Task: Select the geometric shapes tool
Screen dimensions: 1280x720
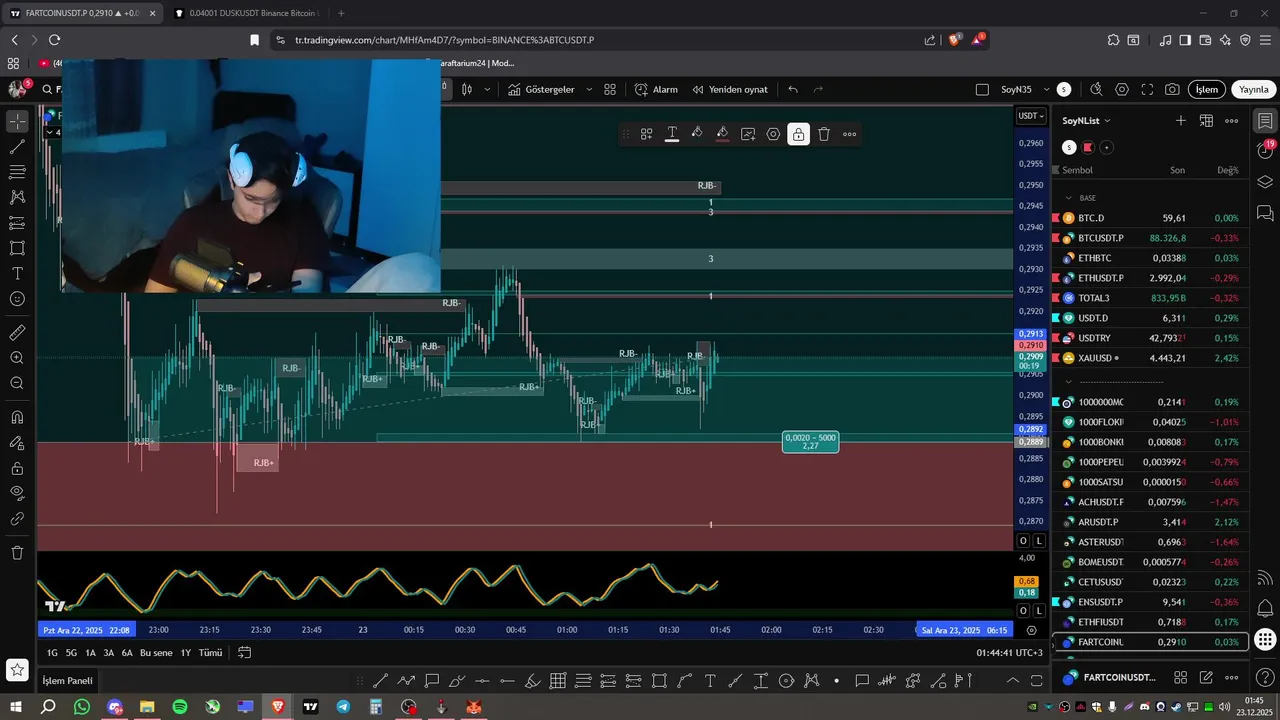Action: [x=17, y=248]
